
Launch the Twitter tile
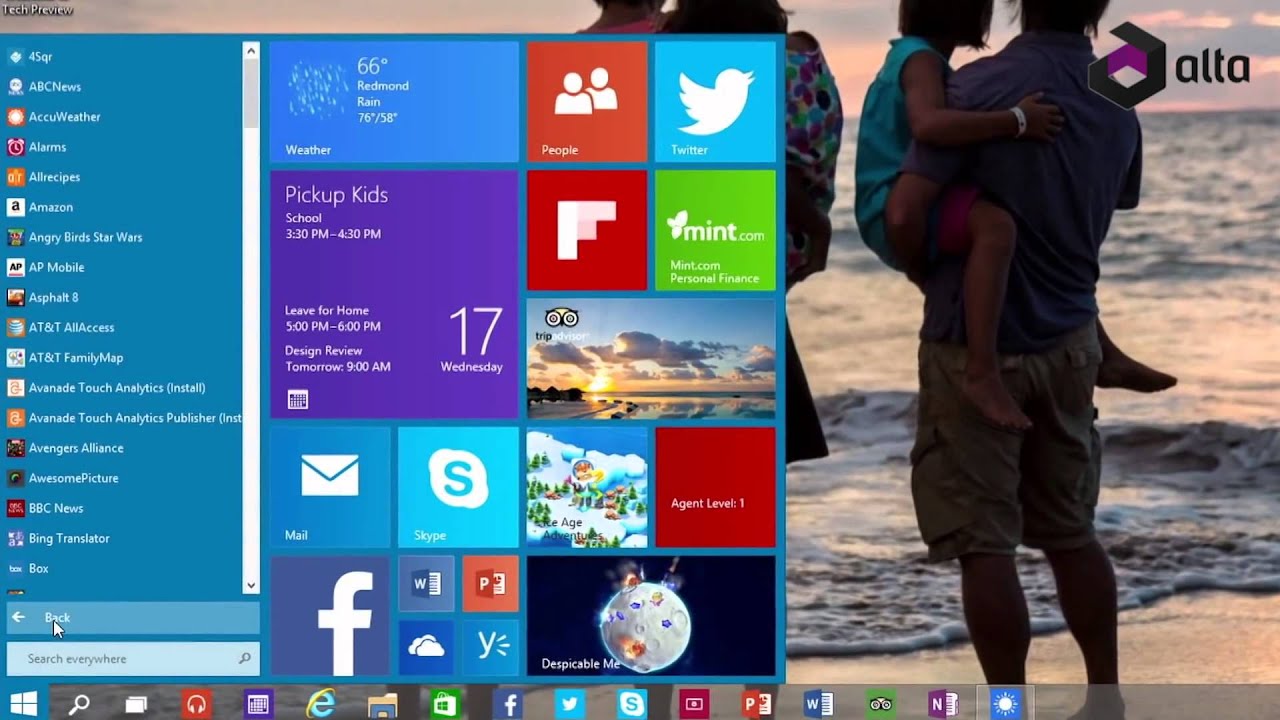[x=715, y=101]
